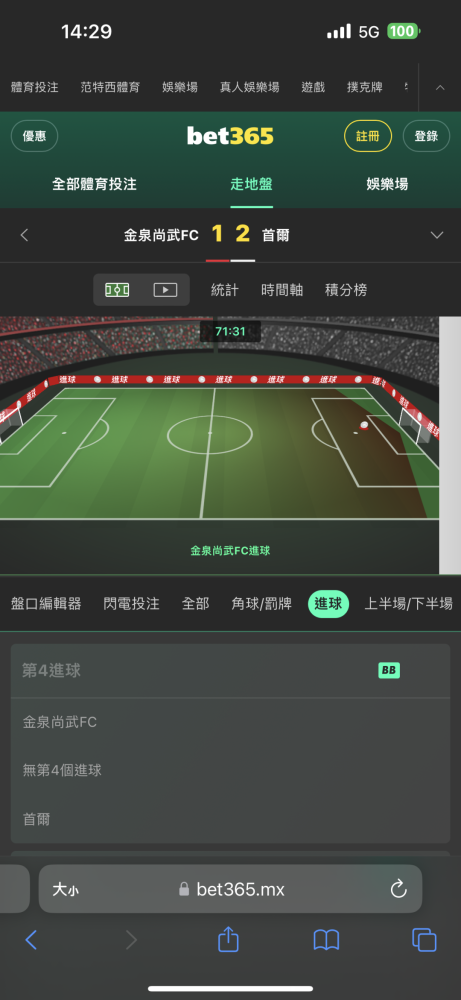461x1000 pixels.
Task: Go to previous match with left chevron
Action: coord(24,235)
